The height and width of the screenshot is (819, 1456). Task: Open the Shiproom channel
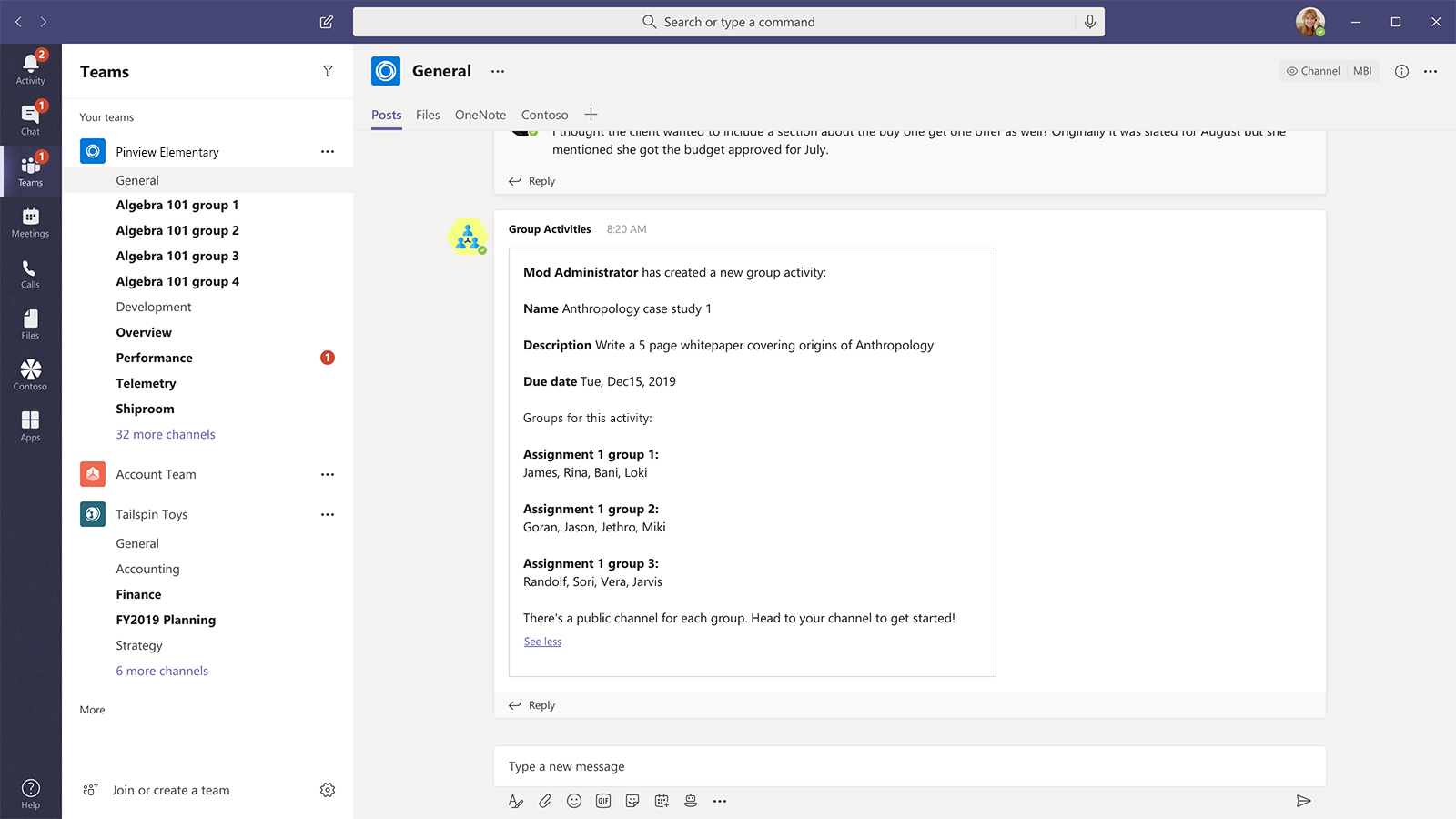click(x=145, y=409)
